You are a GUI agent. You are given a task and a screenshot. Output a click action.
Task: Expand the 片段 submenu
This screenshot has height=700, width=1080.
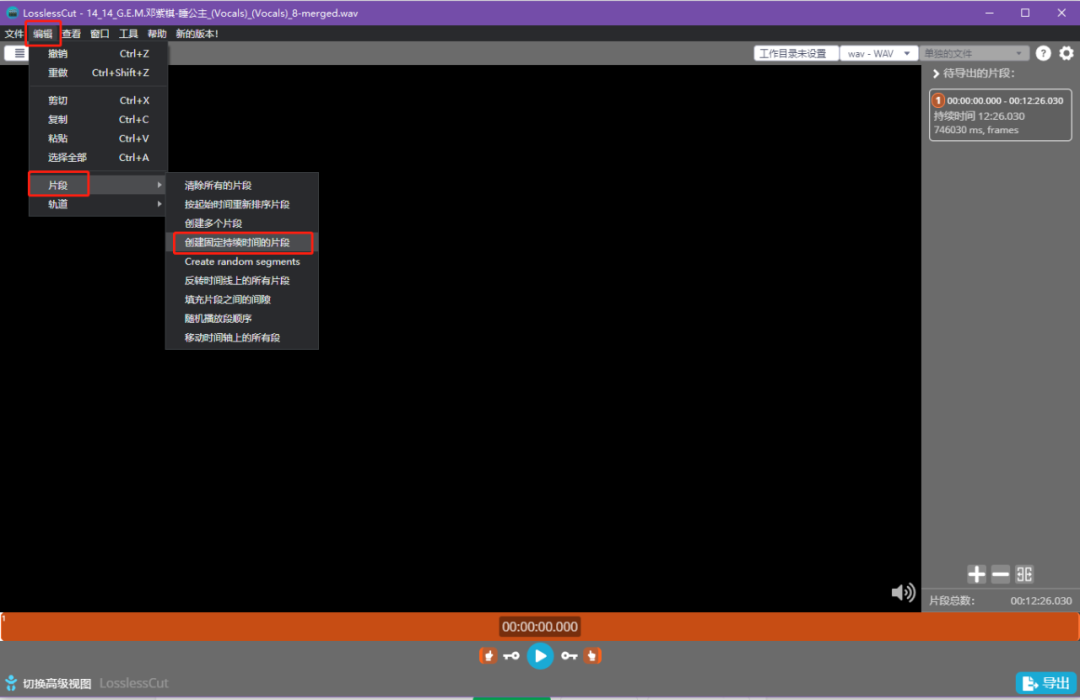[98, 185]
